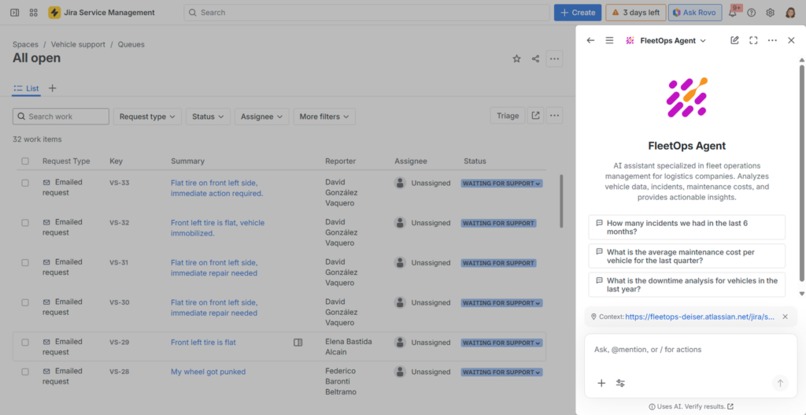Toggle the select all checkbox in header

tap(25, 161)
